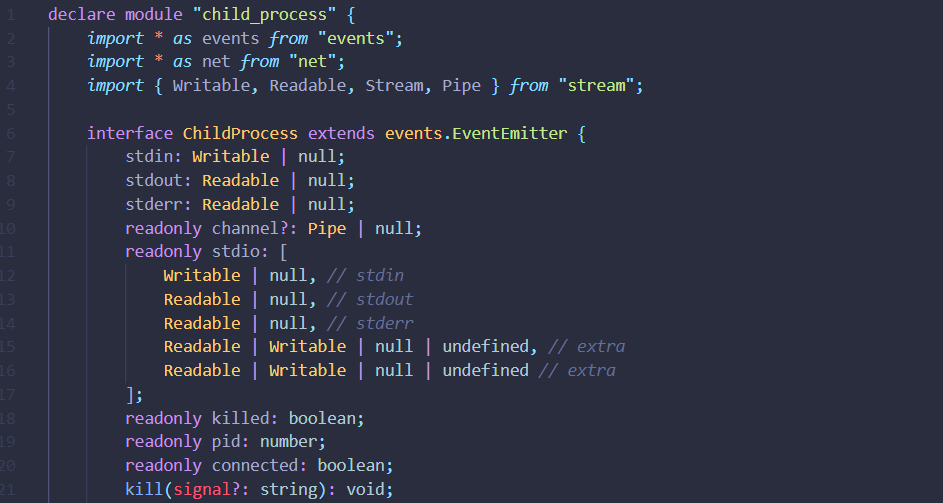Click the "events" import path string
Screen dimensions: 943x503
click(x=369, y=39)
